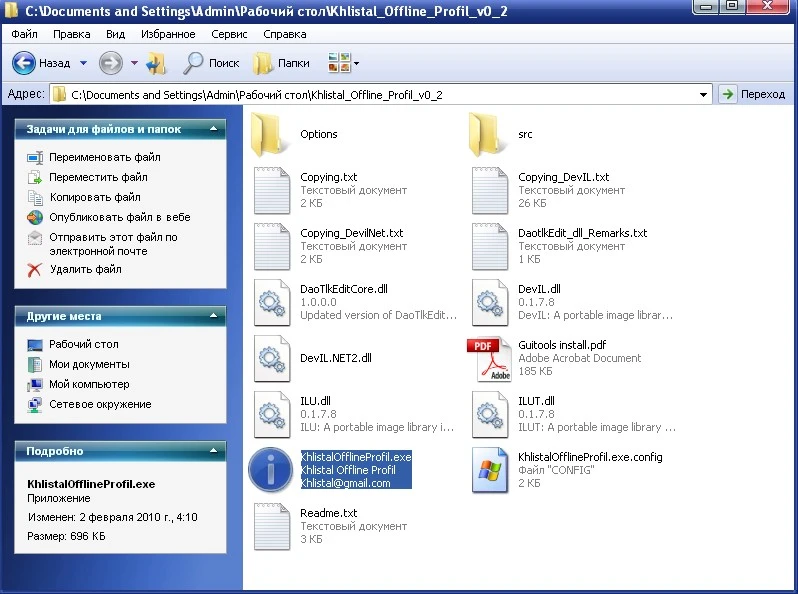Collapse the Задачи для файлов и папок panel
The image size is (798, 594).
(x=213, y=129)
